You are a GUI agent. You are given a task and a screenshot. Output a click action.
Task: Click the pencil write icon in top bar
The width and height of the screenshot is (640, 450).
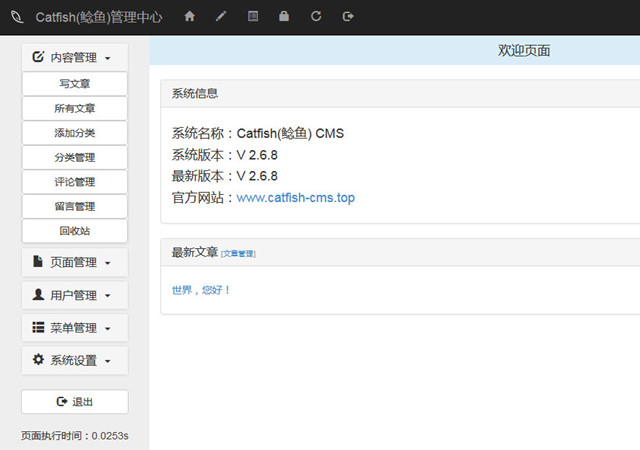[221, 17]
